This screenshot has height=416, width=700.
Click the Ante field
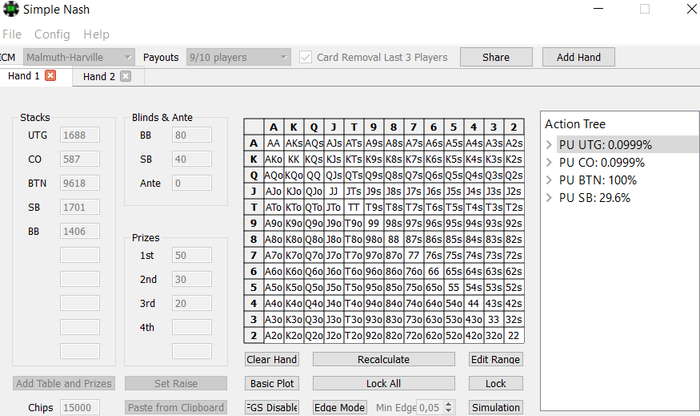point(192,183)
